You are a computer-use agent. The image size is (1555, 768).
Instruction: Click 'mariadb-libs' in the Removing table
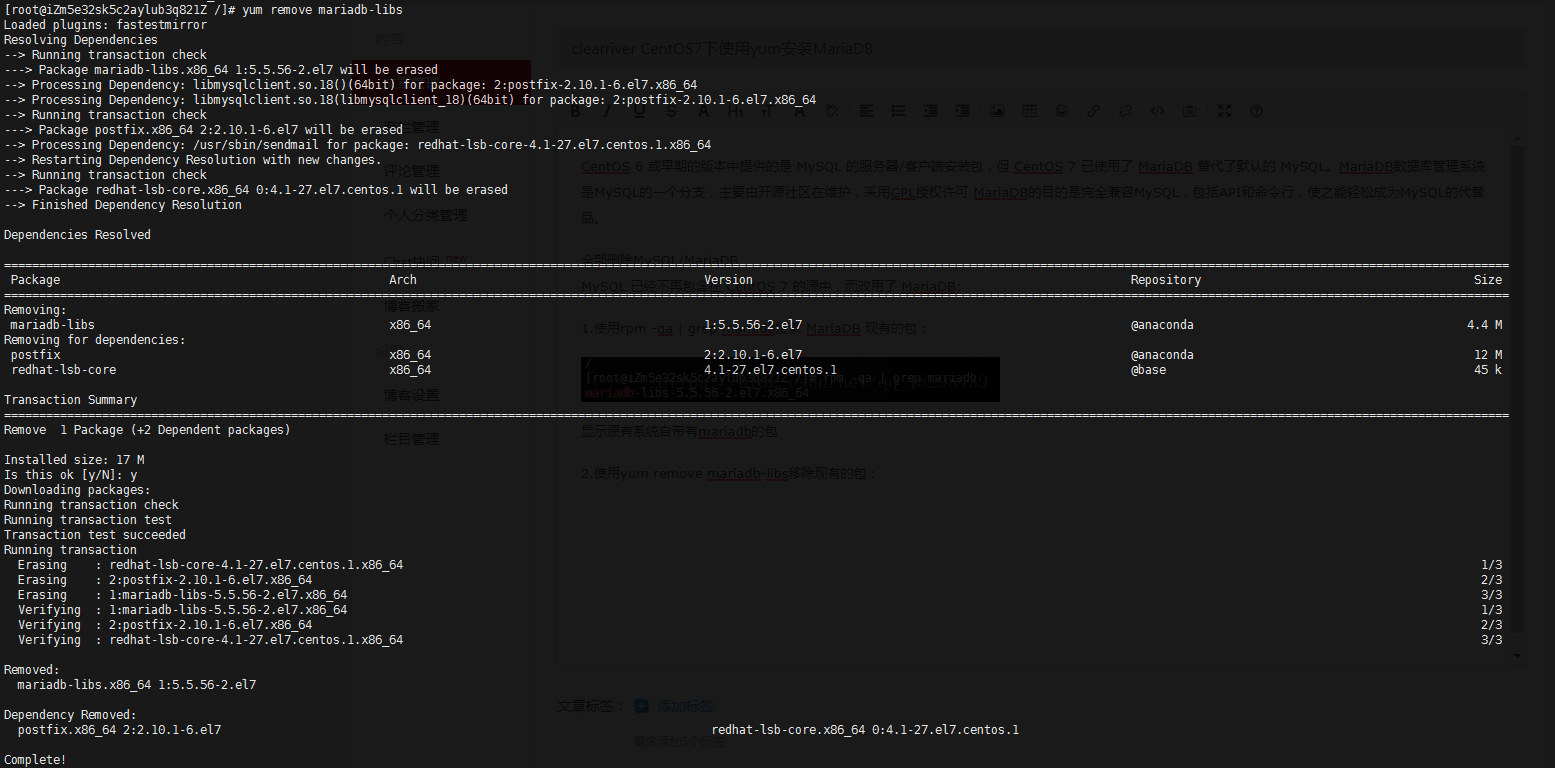[53, 325]
